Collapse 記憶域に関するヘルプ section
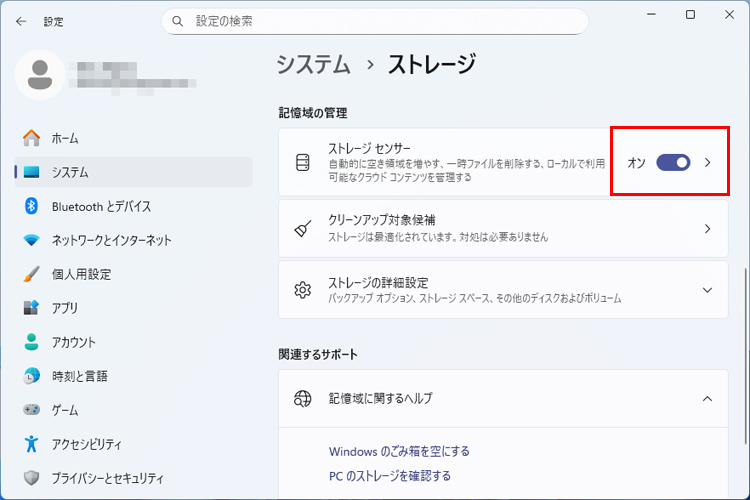This screenshot has width=750, height=500. [x=708, y=398]
